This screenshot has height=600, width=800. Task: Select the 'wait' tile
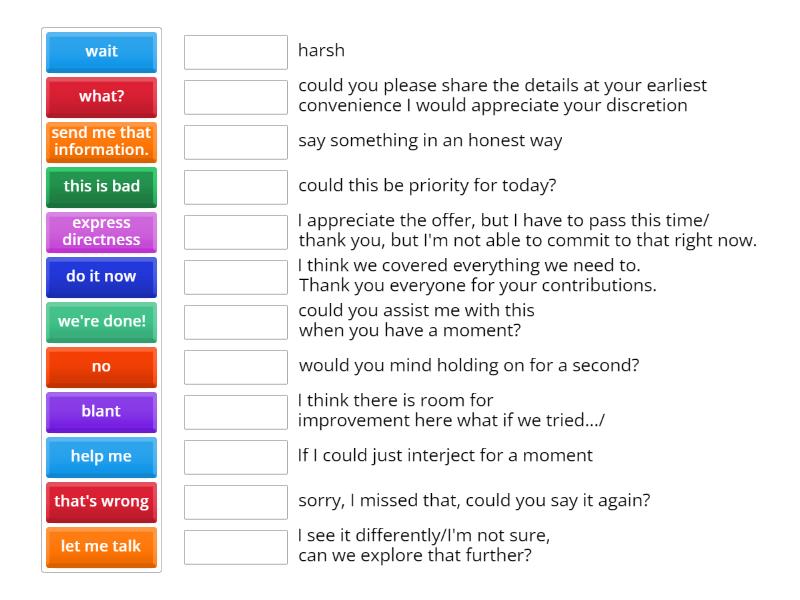(100, 52)
